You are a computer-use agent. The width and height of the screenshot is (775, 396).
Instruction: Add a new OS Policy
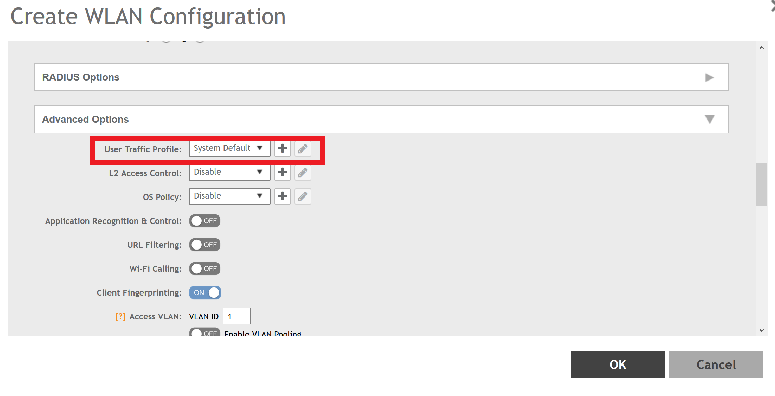click(x=282, y=196)
